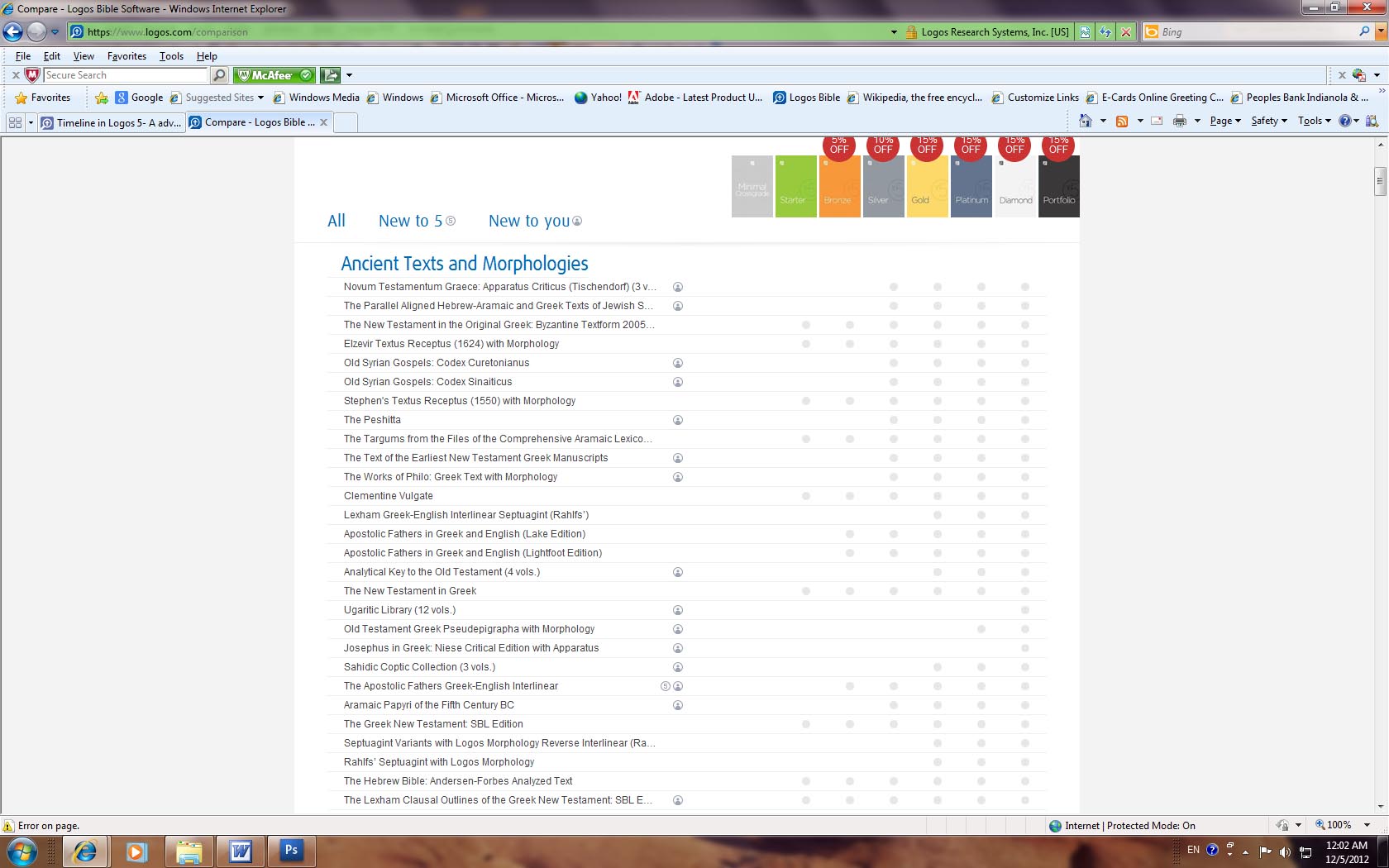Viewport: 1389px width, 868px height.
Task: Click info icon for Aramaic Papyri row
Action: (x=678, y=705)
